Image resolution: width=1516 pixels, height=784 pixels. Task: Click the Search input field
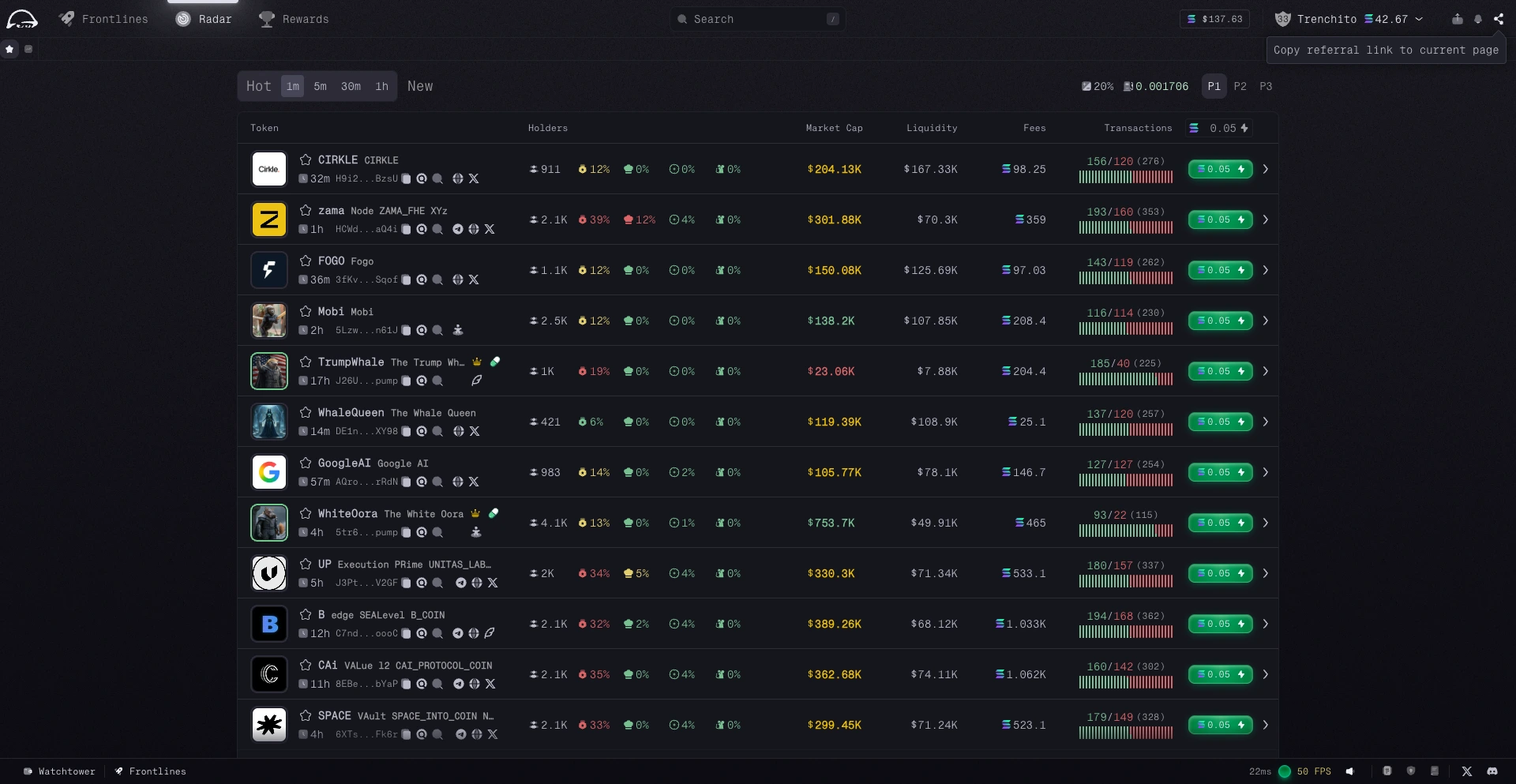pyautogui.click(x=757, y=19)
